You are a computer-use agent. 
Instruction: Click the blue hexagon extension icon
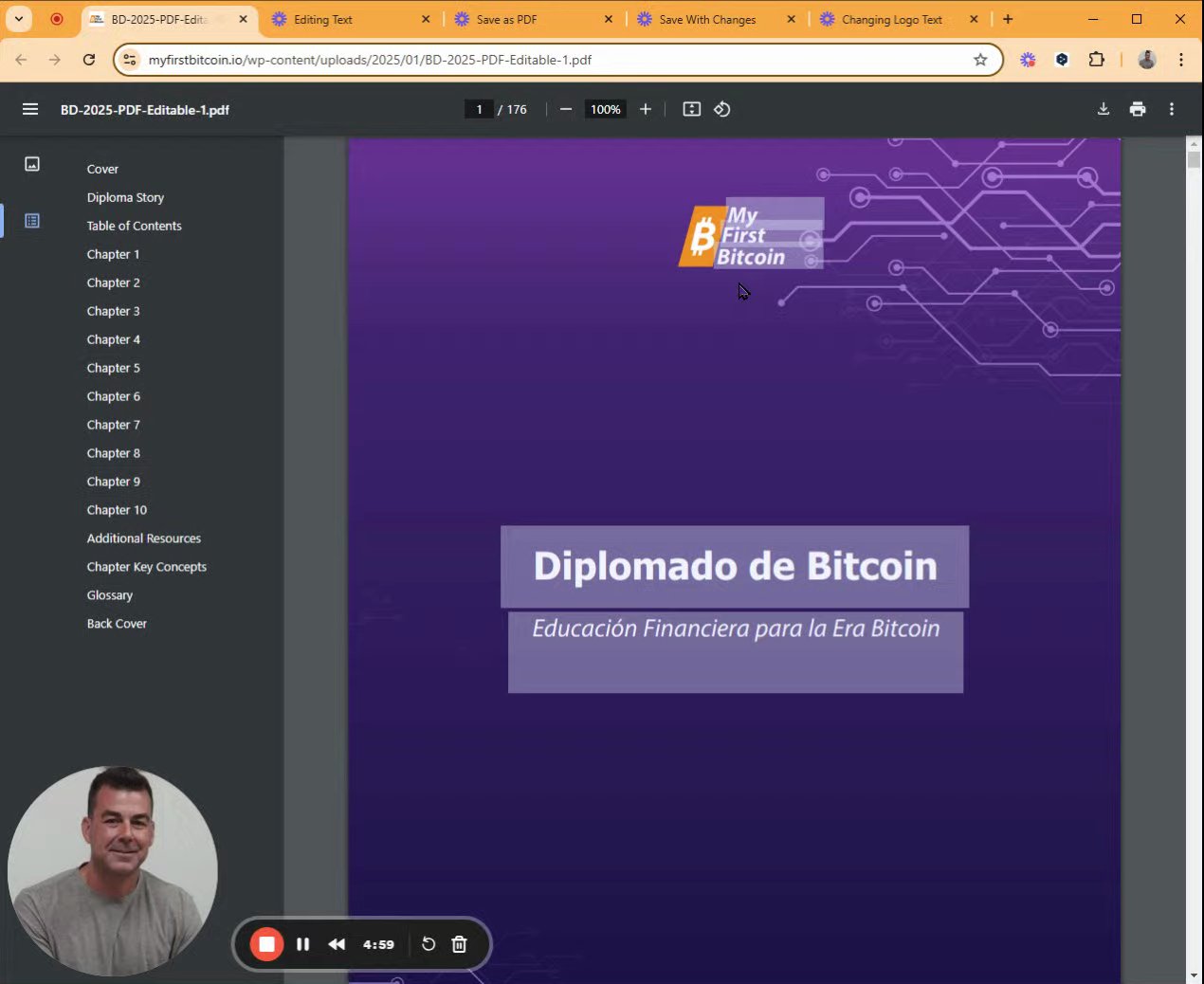tap(1062, 60)
